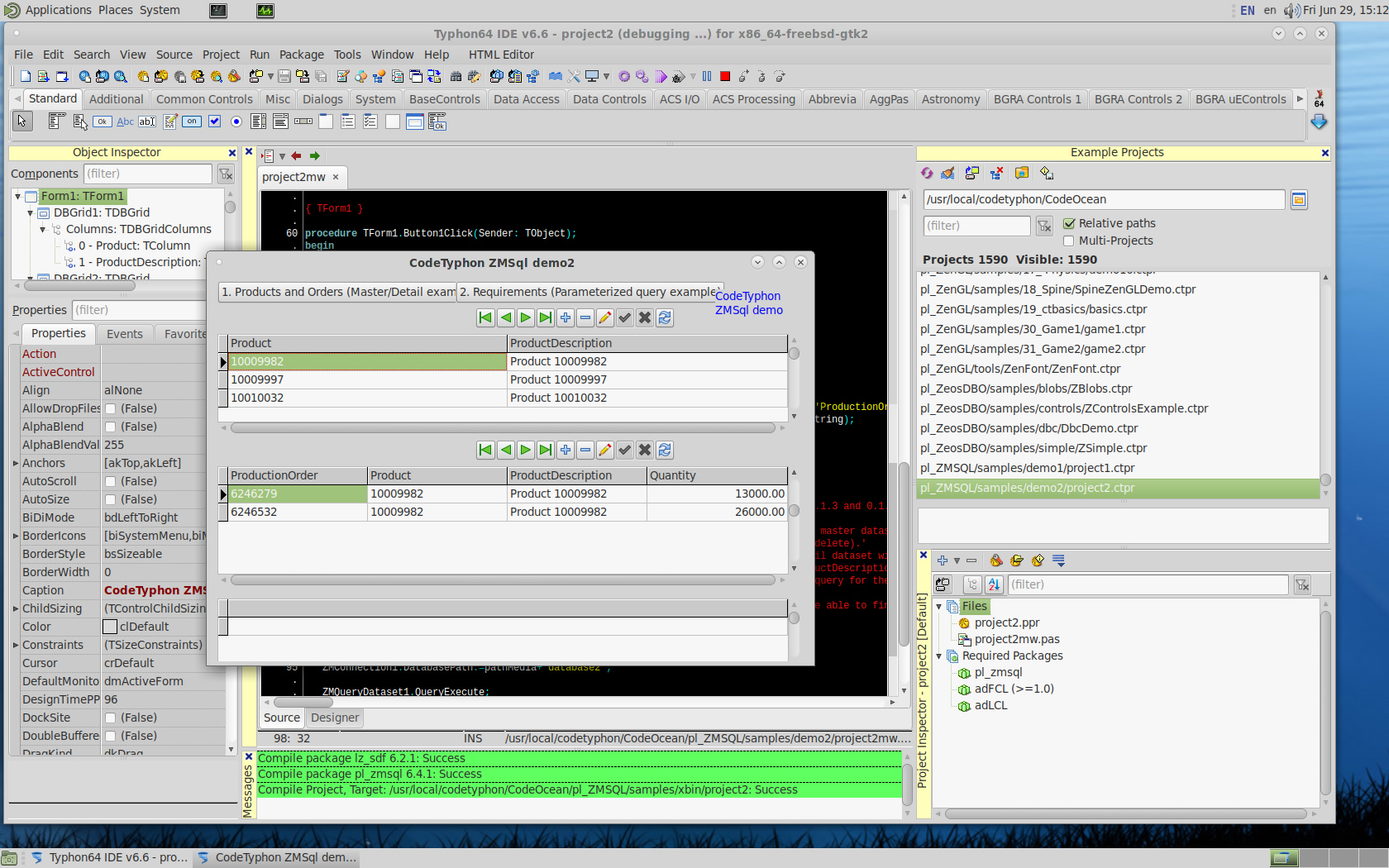Collapse the Form1: TForm1 tree node
This screenshot has width=1389, height=868.
coord(17,196)
